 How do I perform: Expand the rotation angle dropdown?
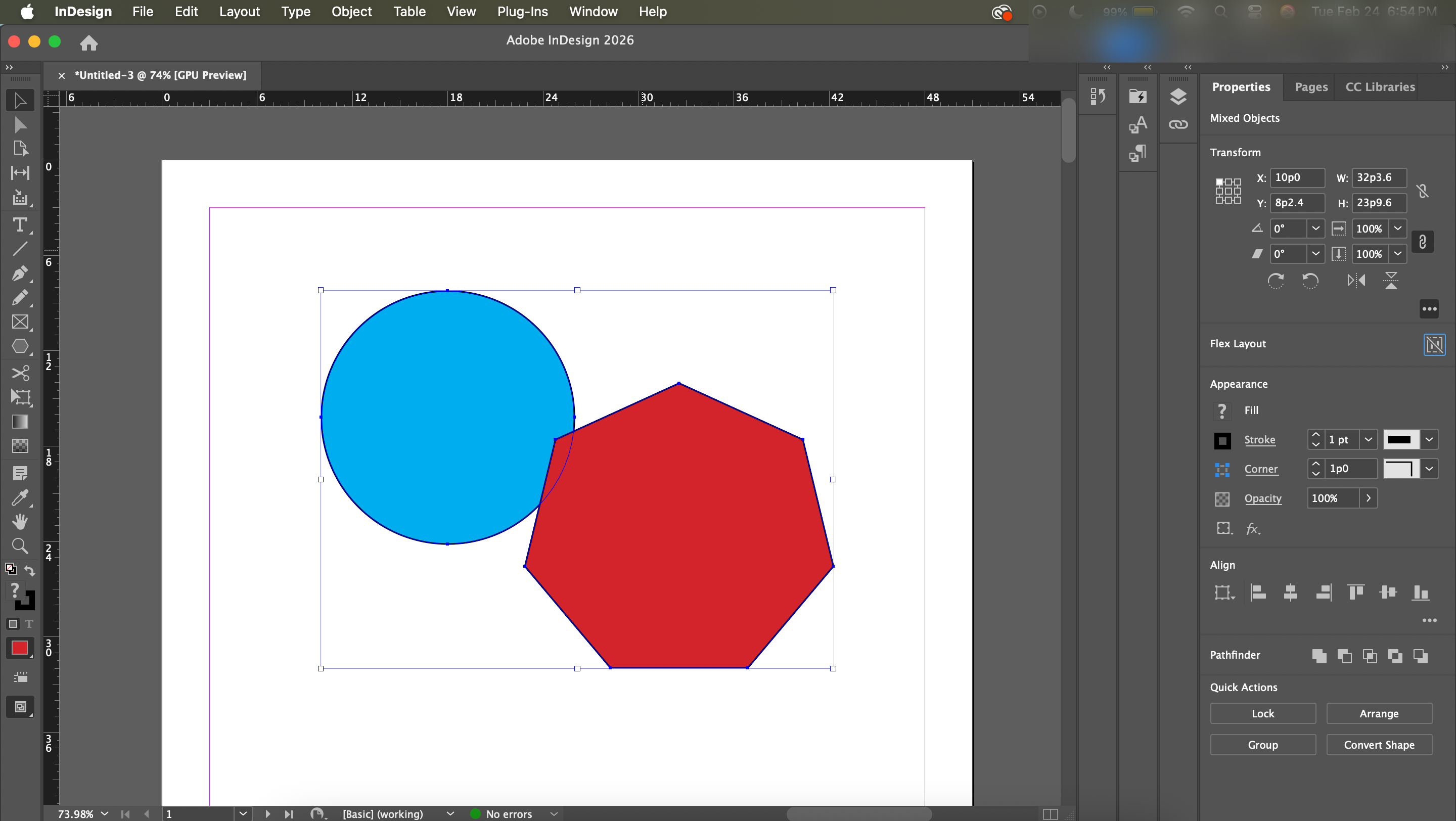[x=1315, y=229]
